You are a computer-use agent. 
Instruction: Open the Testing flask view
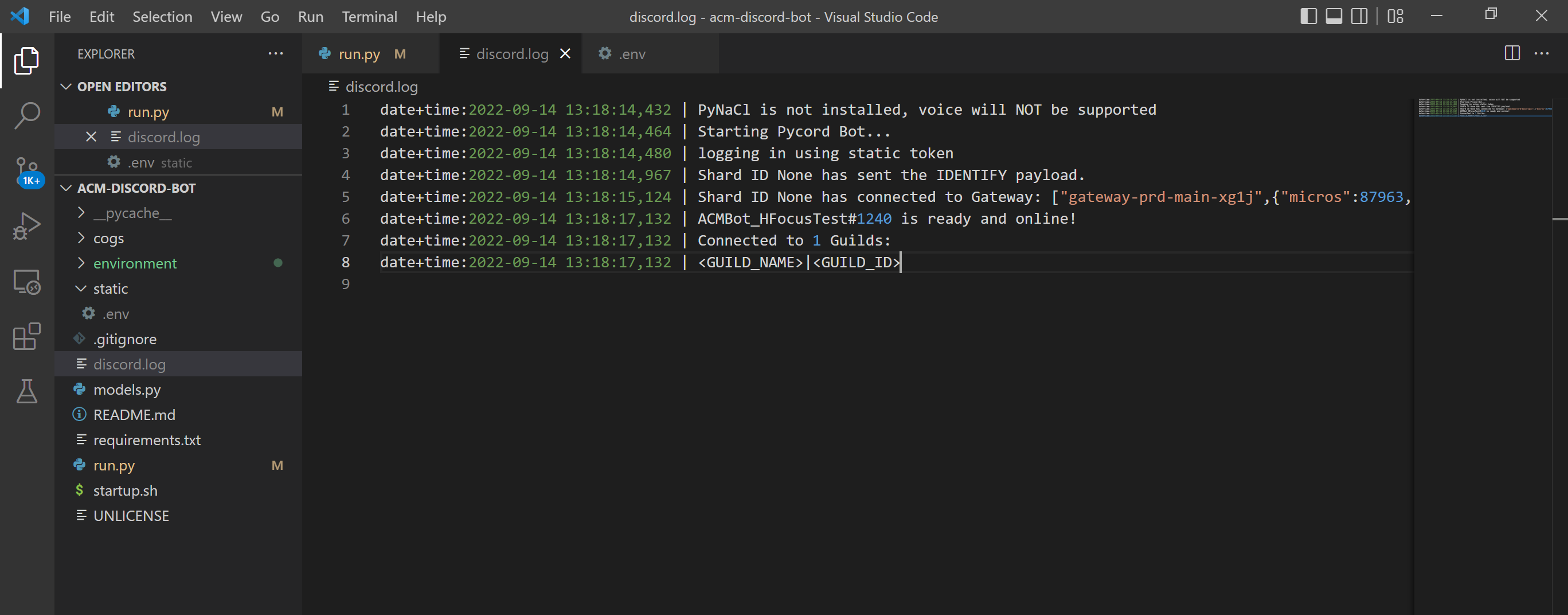pos(27,391)
